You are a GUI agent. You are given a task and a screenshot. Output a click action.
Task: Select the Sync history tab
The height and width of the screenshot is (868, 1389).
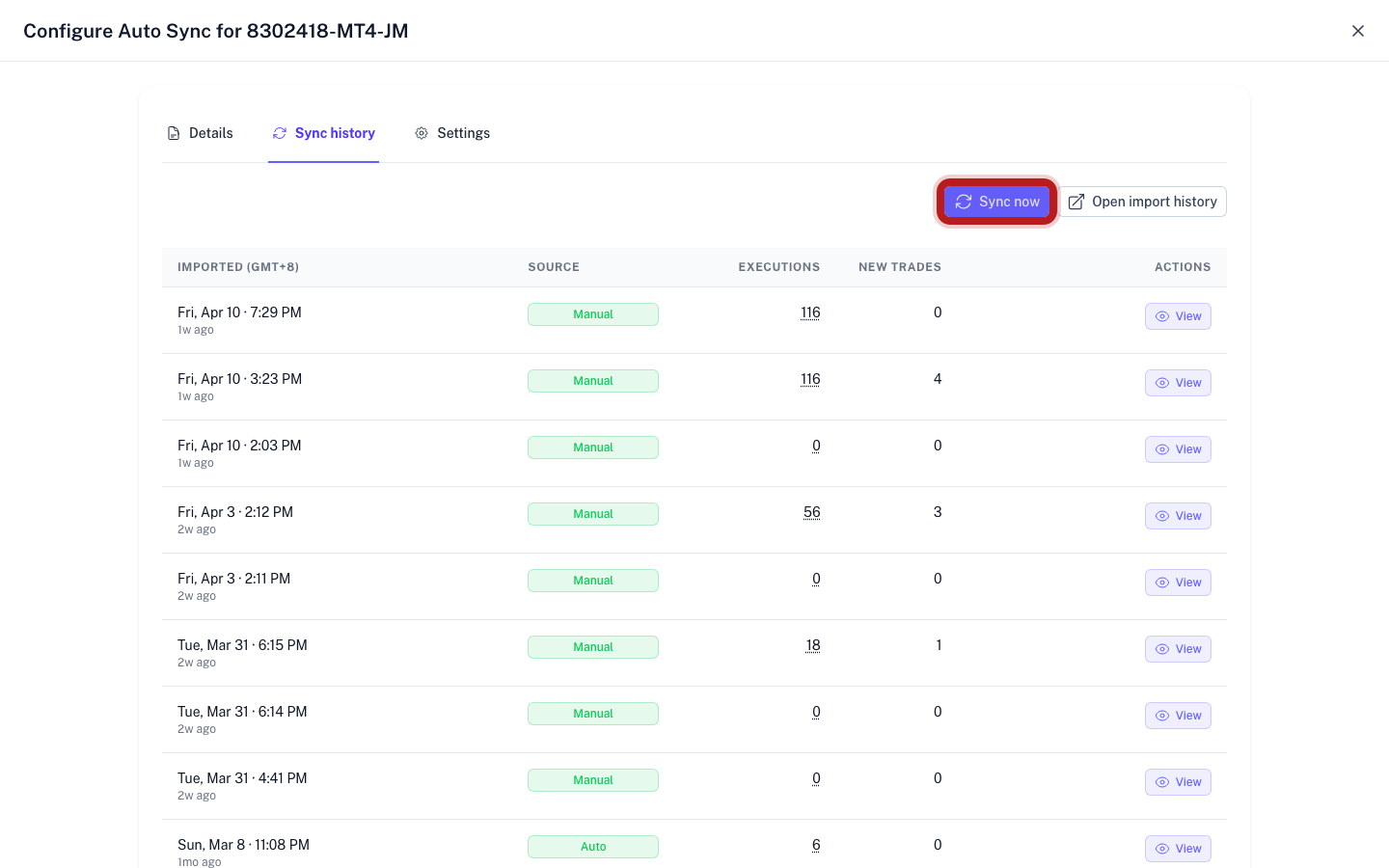coord(324,133)
